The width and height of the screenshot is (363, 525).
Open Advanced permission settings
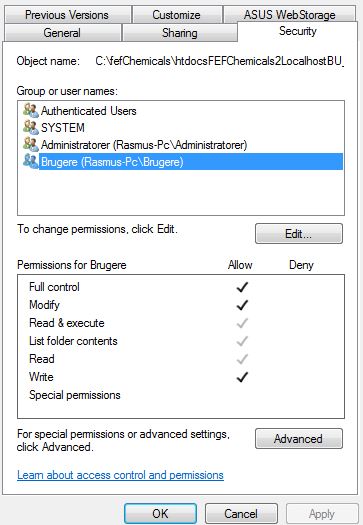[x=299, y=439]
